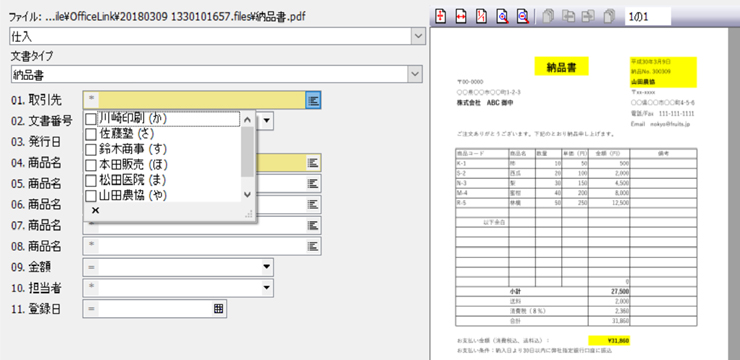The height and width of the screenshot is (360, 740).
Task: Open calendar picker for 11. 登録日
Action: click(218, 309)
